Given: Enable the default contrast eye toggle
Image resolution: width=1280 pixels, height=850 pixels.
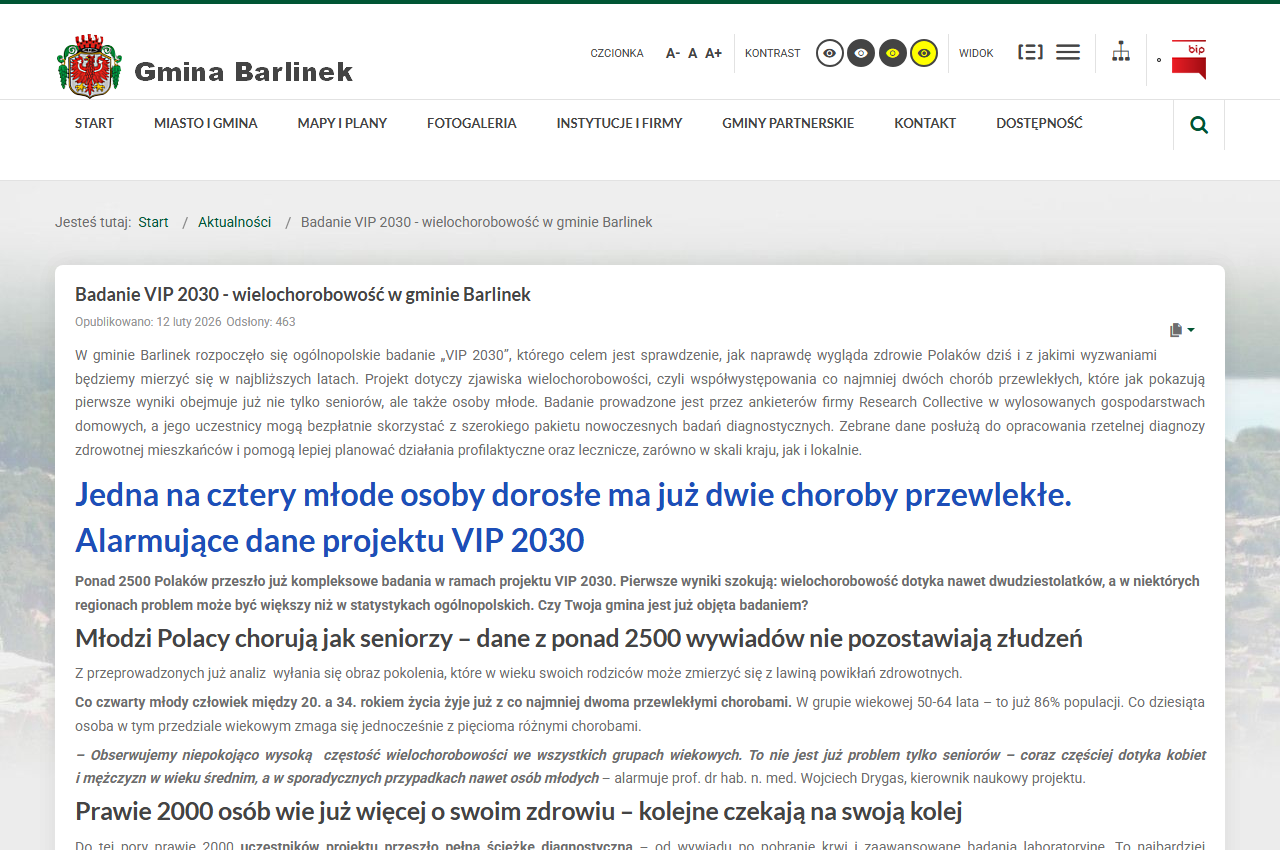Looking at the screenshot, I should (829, 52).
